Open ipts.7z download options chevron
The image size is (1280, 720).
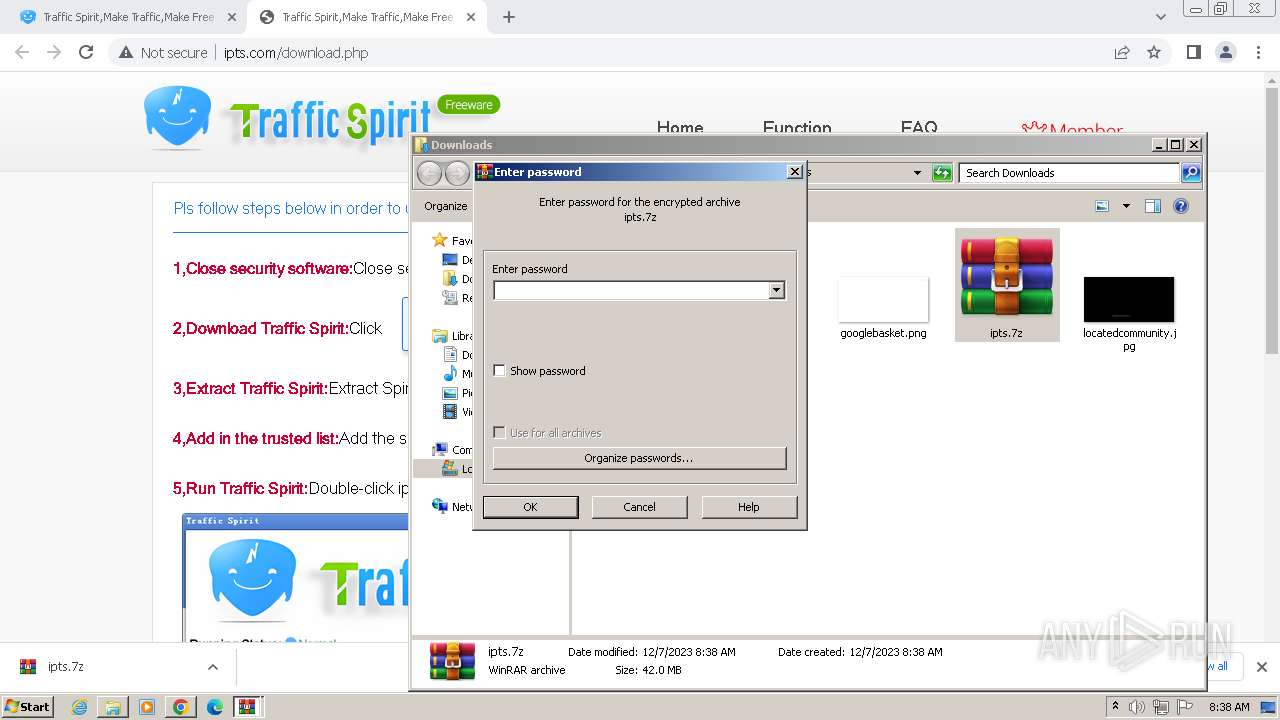pyautogui.click(x=212, y=667)
